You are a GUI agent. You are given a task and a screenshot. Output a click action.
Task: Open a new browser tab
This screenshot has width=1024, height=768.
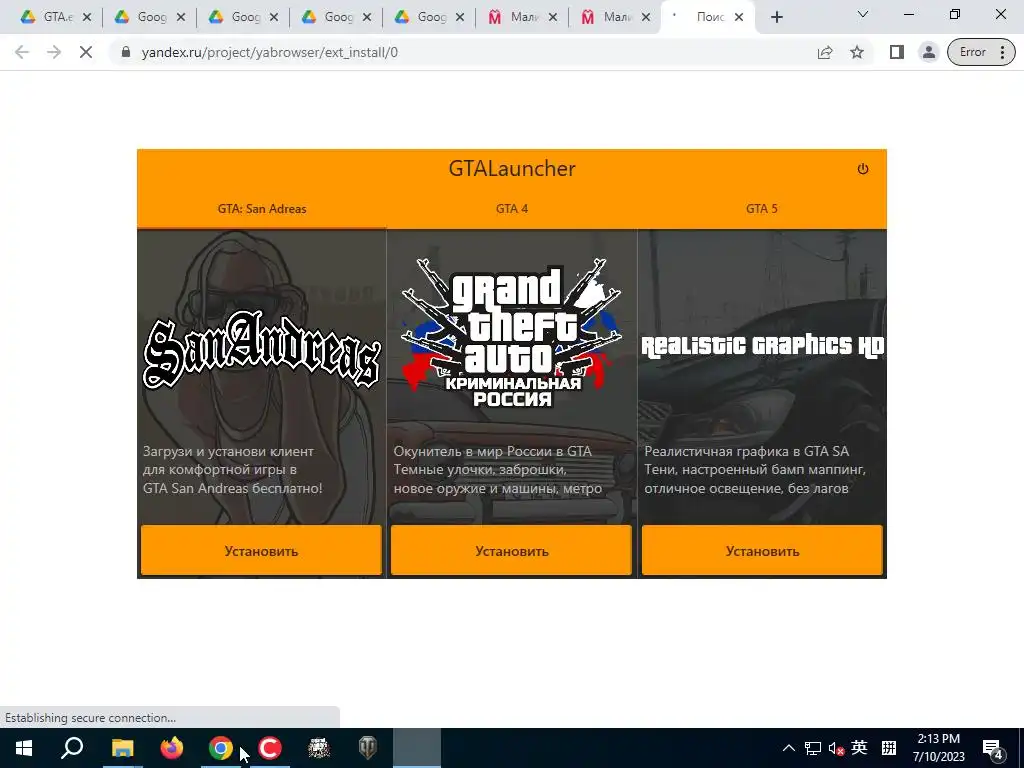(776, 17)
